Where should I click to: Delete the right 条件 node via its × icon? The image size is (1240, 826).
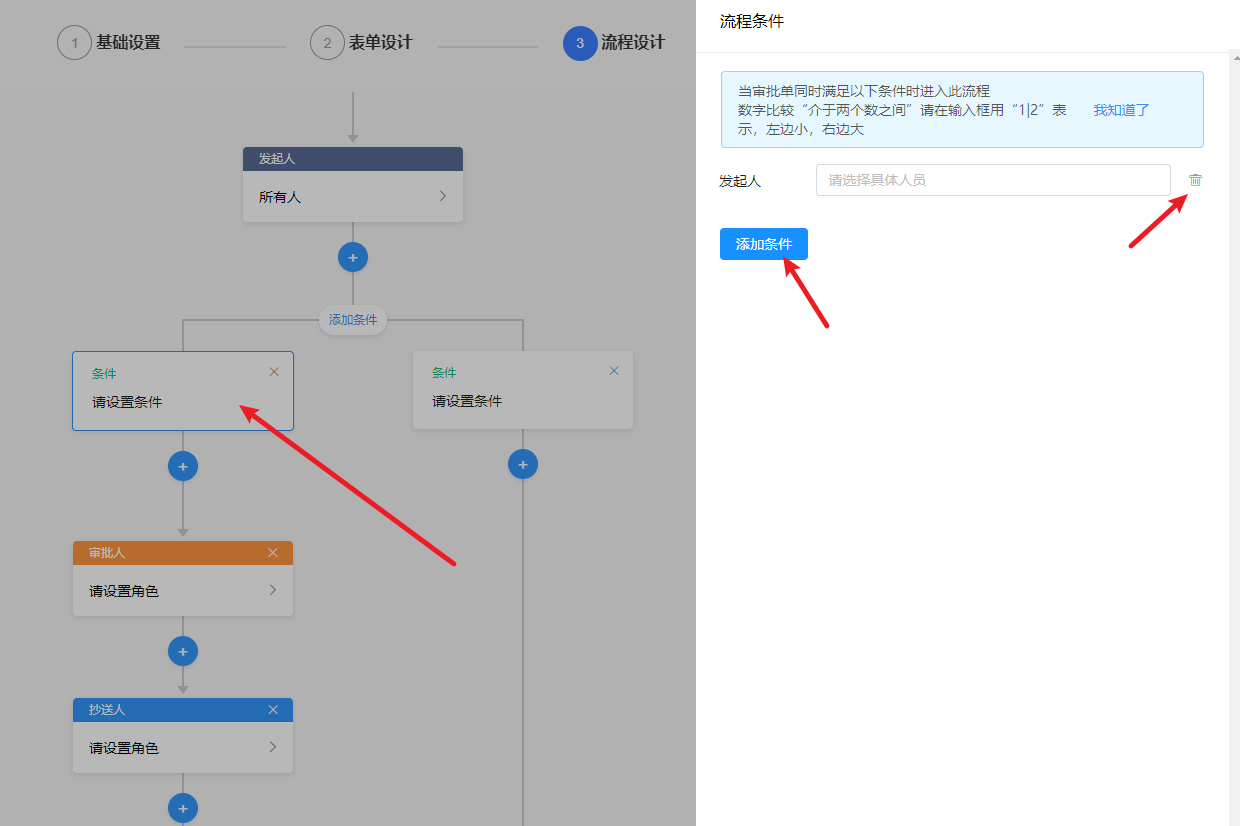[613, 370]
